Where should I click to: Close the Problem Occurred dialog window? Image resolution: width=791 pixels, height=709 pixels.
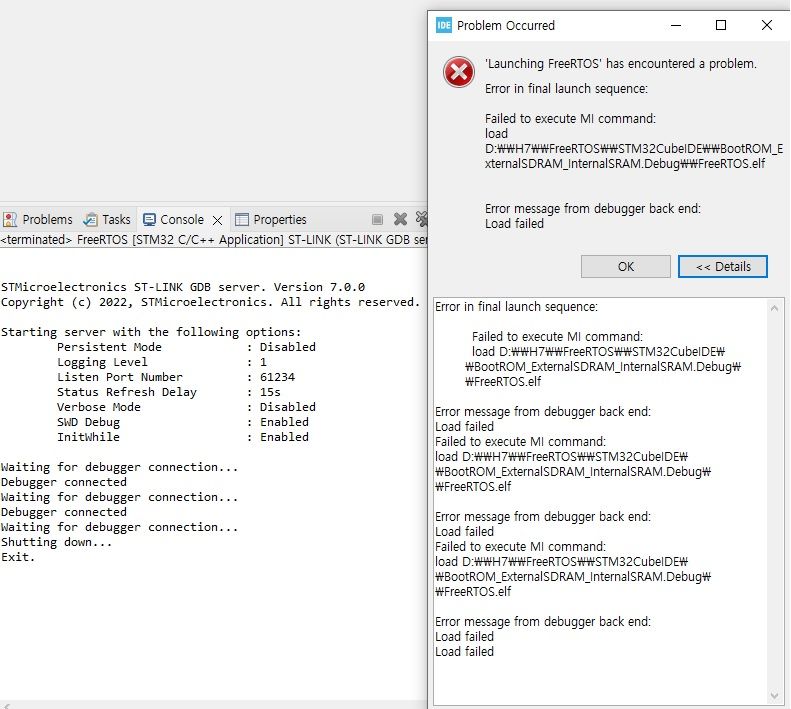point(766,25)
